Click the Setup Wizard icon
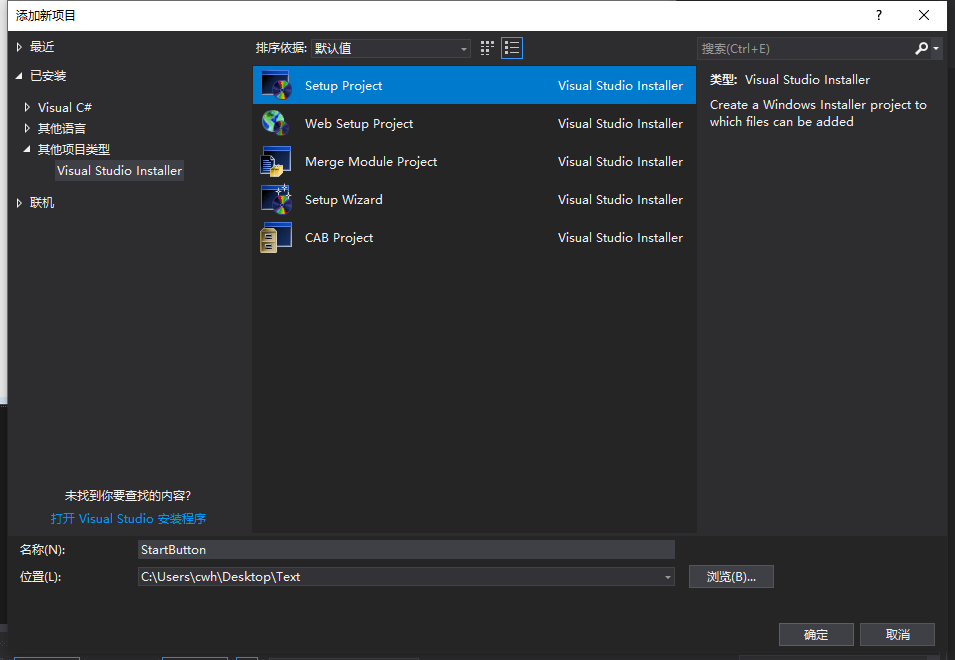Screen dimensions: 955x660 [276, 199]
